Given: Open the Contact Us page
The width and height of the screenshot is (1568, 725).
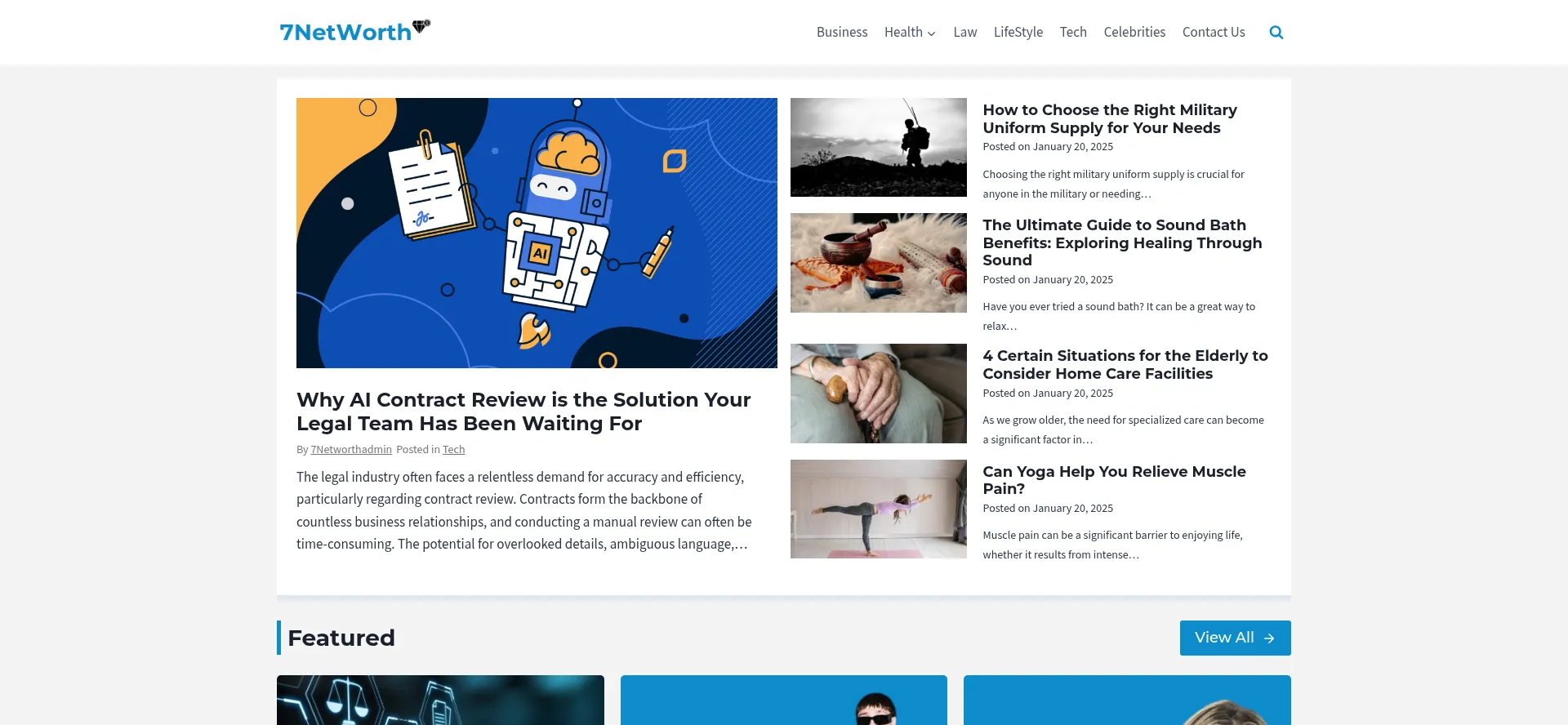Looking at the screenshot, I should pos(1214,32).
